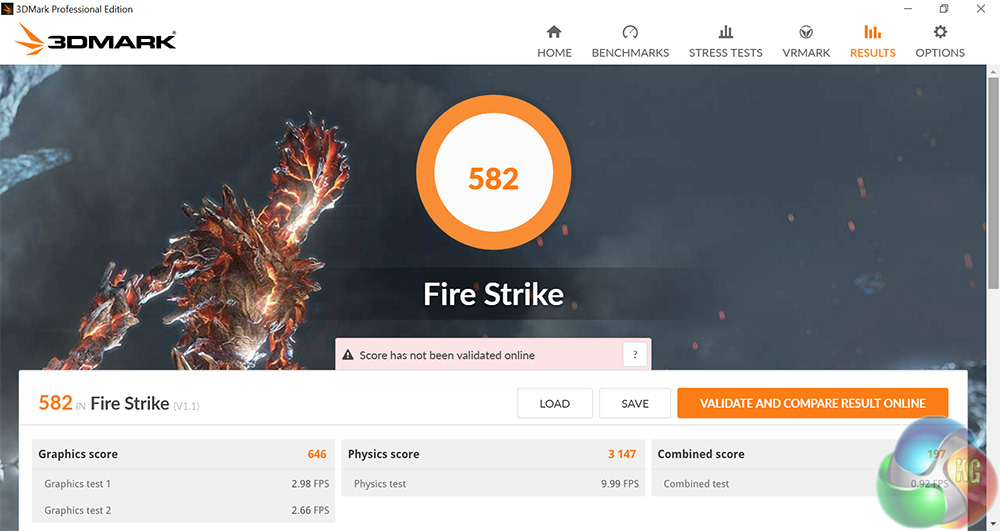Viewport: 1000px width, 531px height.
Task: Click Validate and Compare Result Online
Action: [x=812, y=404]
